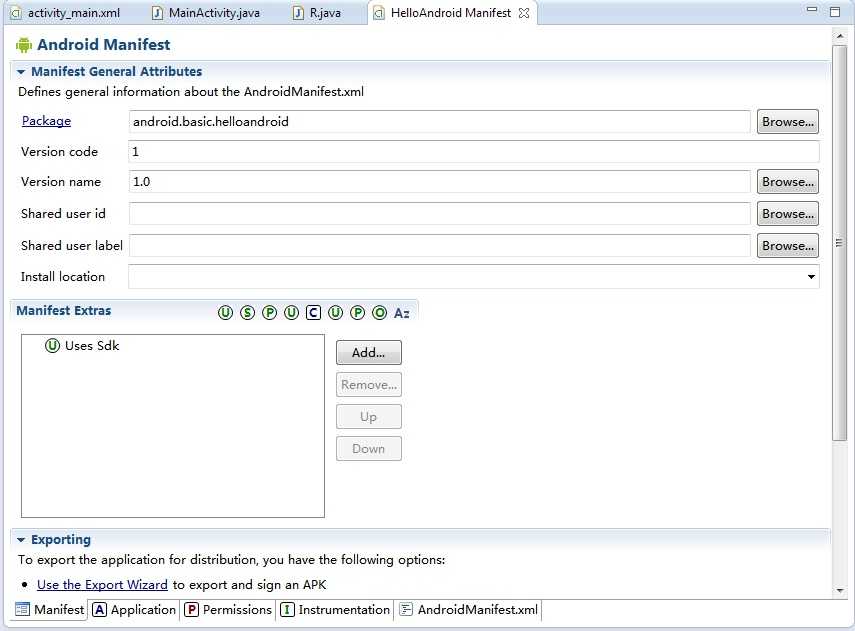Click the Shared user id field
This screenshot has height=631, width=855.
[439, 214]
